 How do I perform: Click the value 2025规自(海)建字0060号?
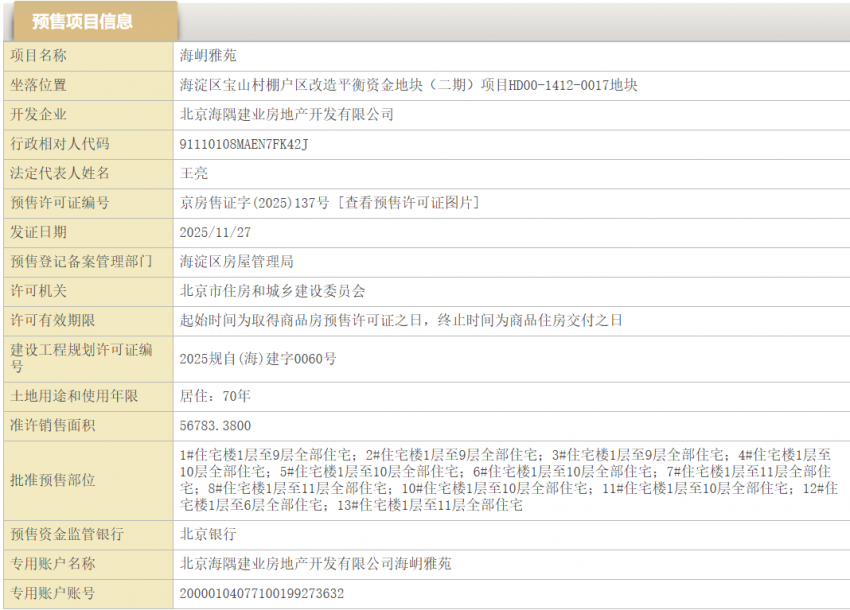pos(258,359)
